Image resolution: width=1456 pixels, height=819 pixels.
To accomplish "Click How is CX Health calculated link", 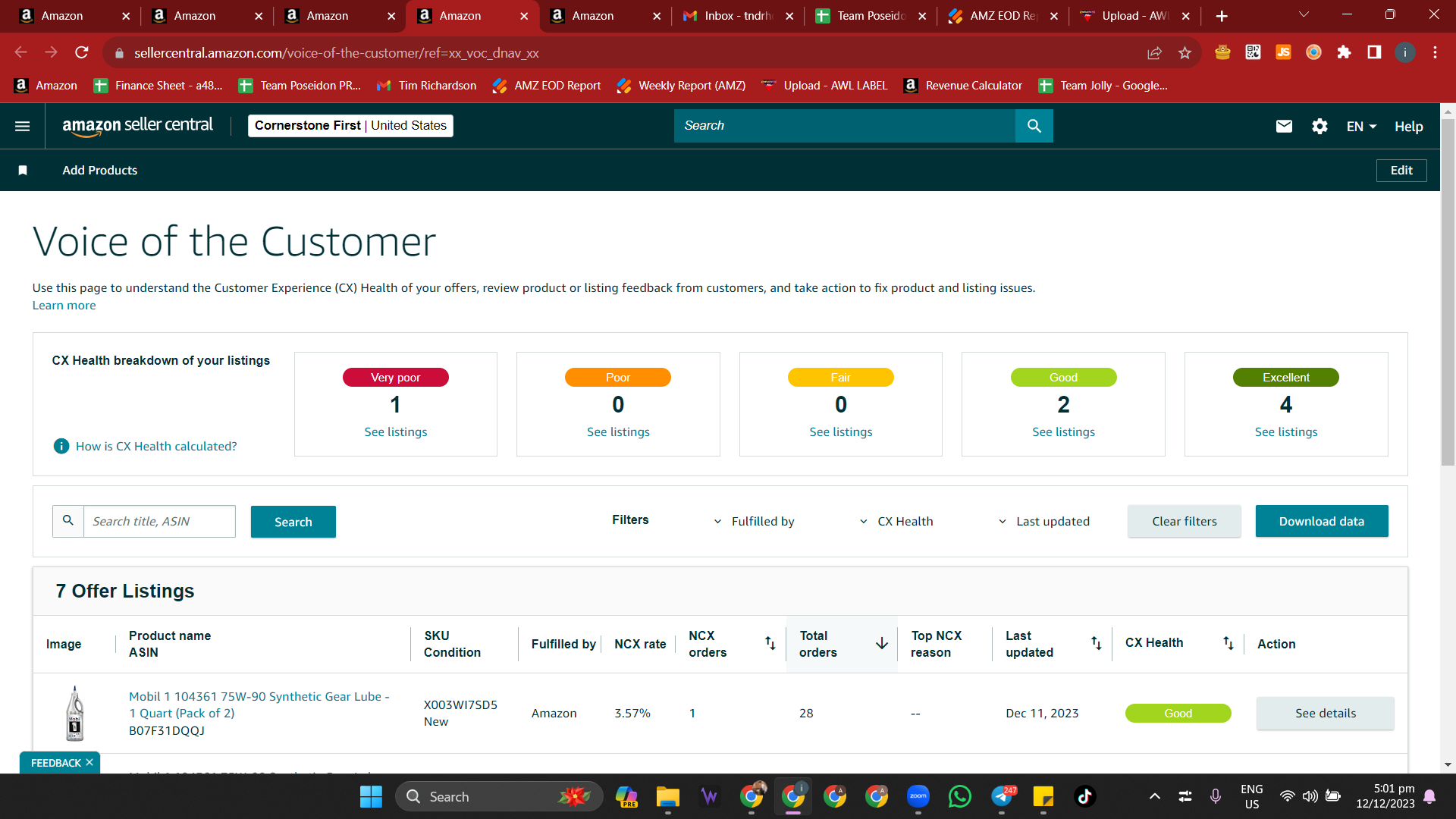I will coord(155,446).
